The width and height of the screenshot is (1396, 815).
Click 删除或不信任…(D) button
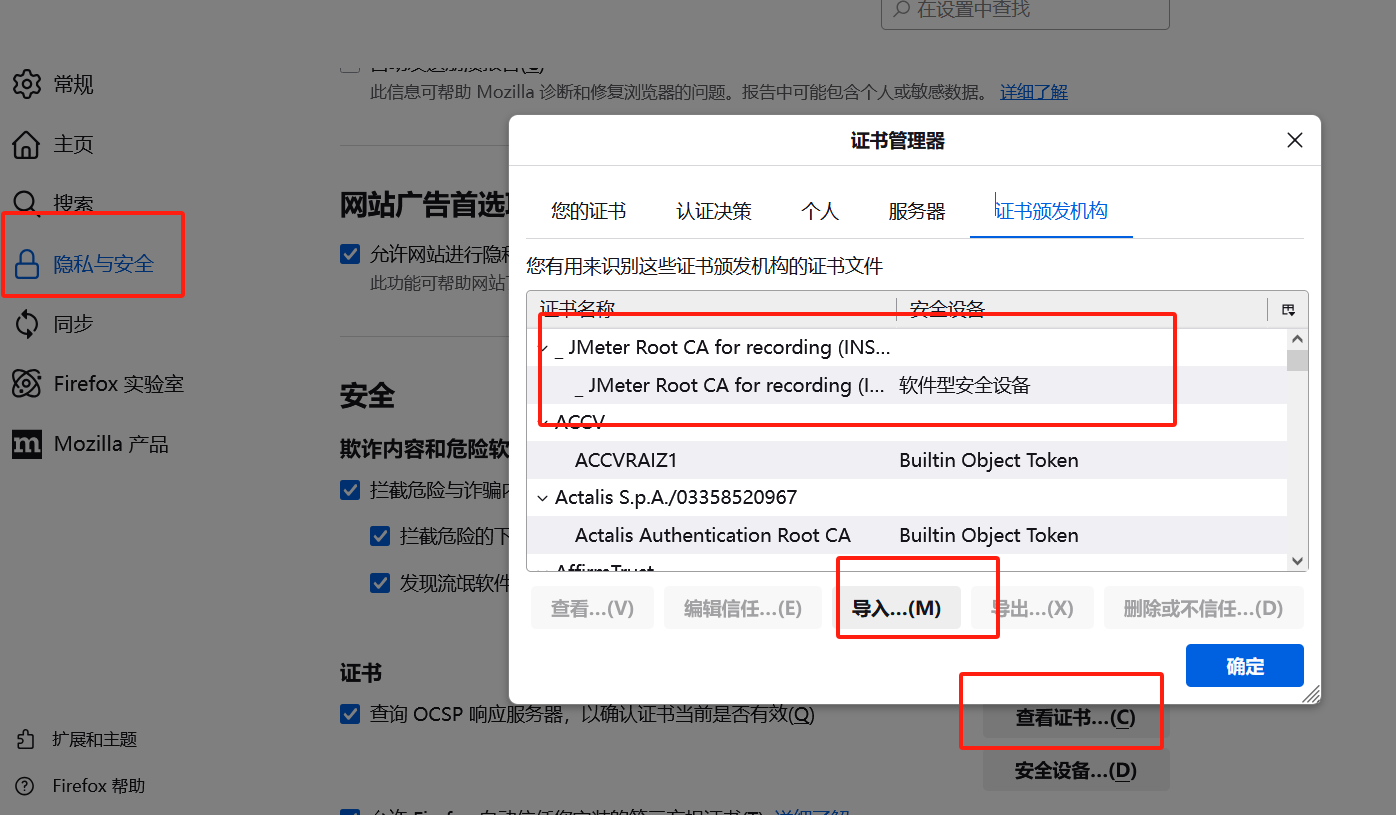coord(1203,608)
